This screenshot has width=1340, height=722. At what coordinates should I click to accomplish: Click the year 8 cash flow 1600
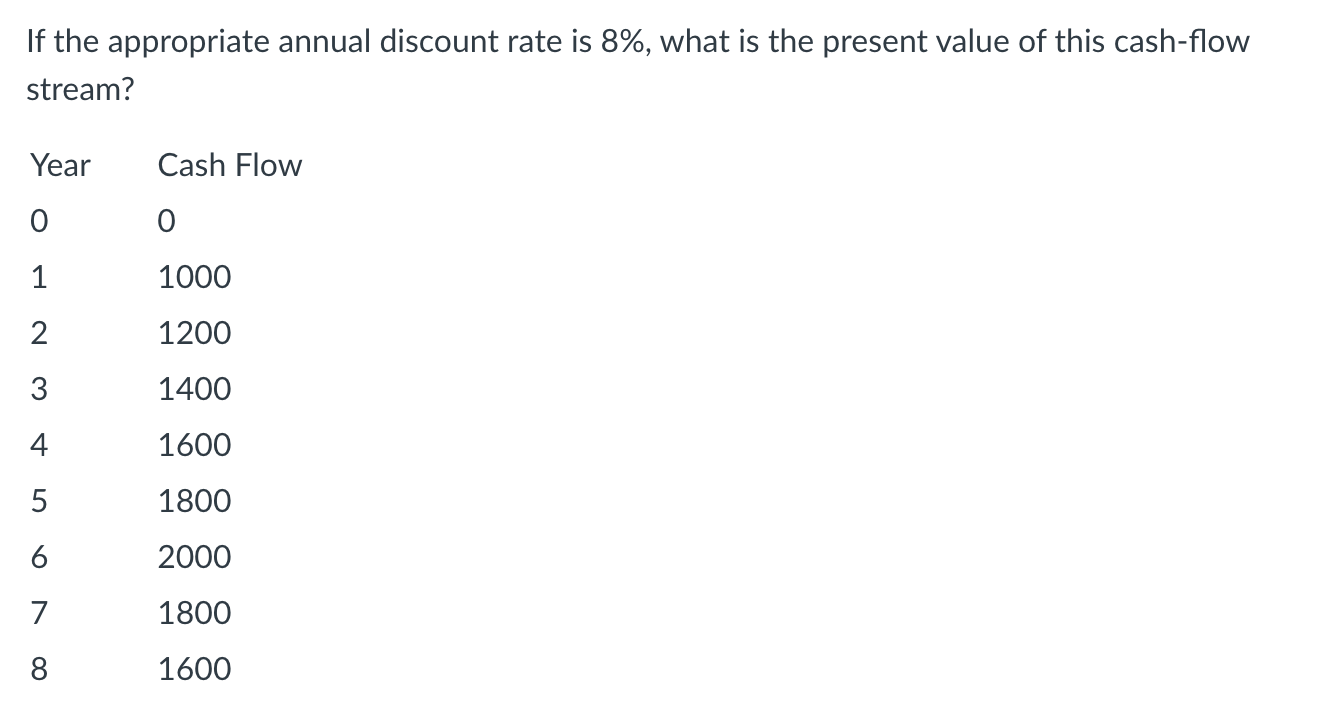click(x=194, y=669)
